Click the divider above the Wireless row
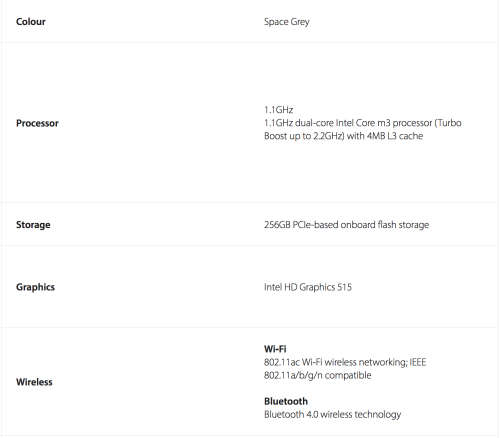The width and height of the screenshot is (500, 438). pos(250,327)
